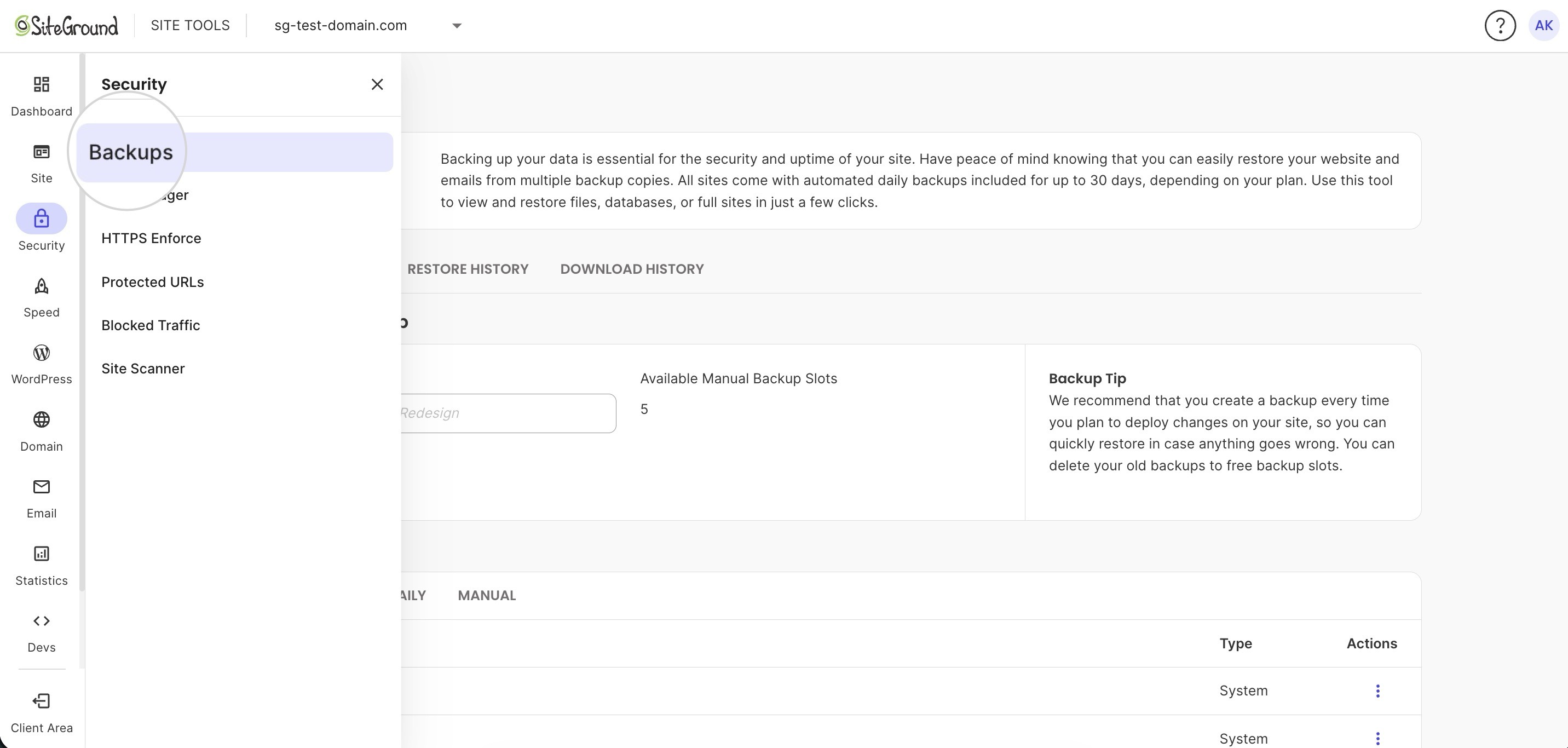The image size is (1568, 748).
Task: Open the Domain globe icon
Action: click(x=42, y=419)
